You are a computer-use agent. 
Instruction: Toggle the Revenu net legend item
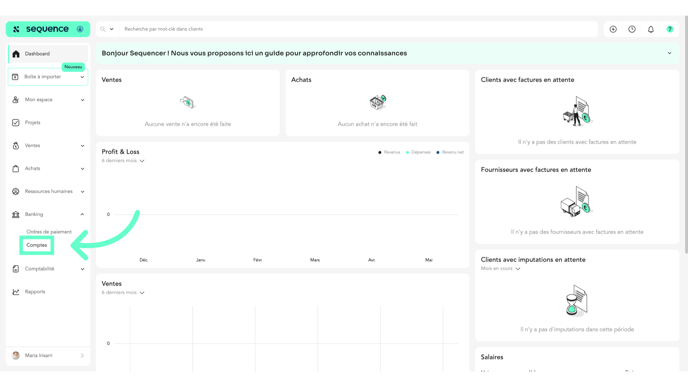450,152
